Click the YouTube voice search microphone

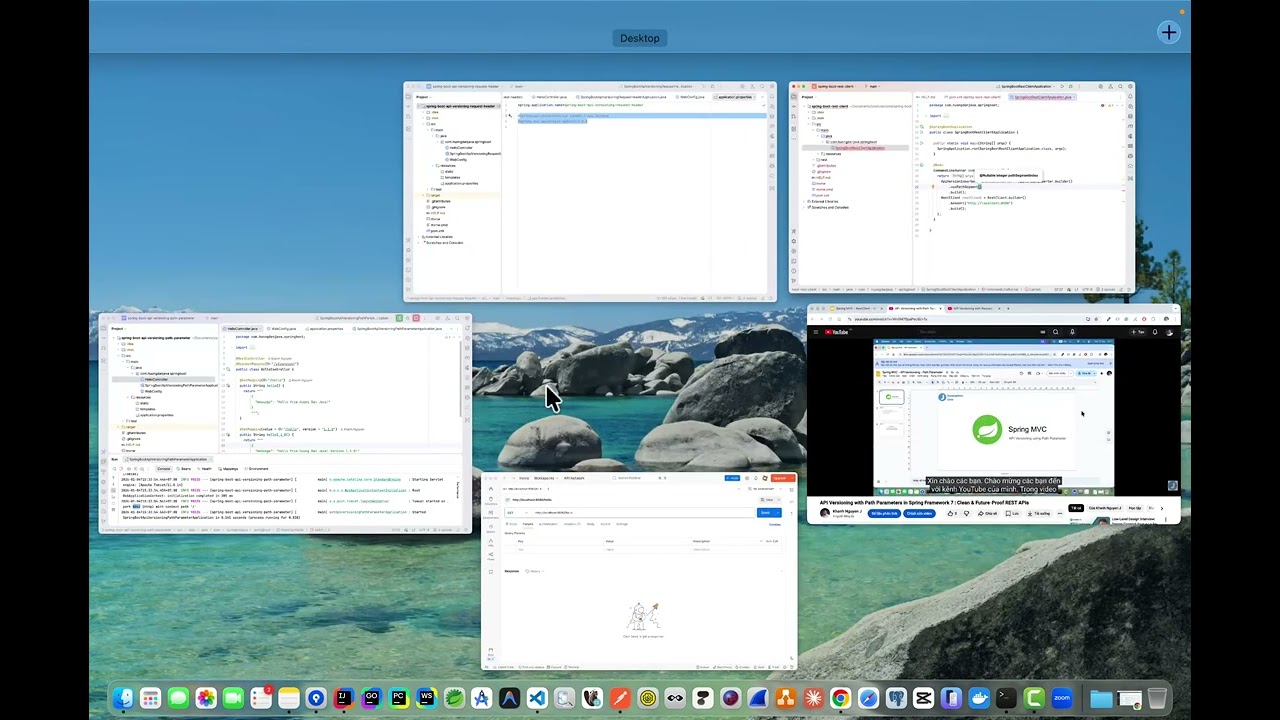[1072, 332]
